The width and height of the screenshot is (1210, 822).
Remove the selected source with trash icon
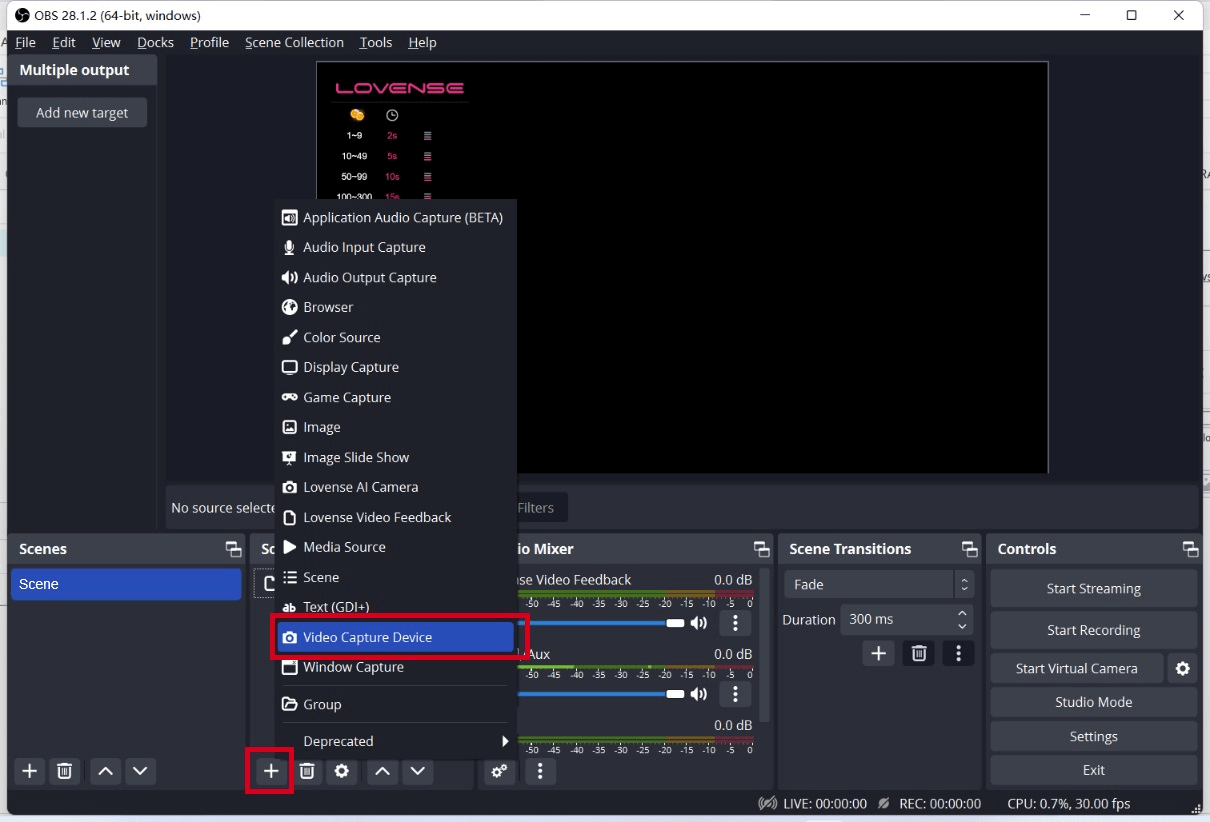pyautogui.click(x=307, y=771)
